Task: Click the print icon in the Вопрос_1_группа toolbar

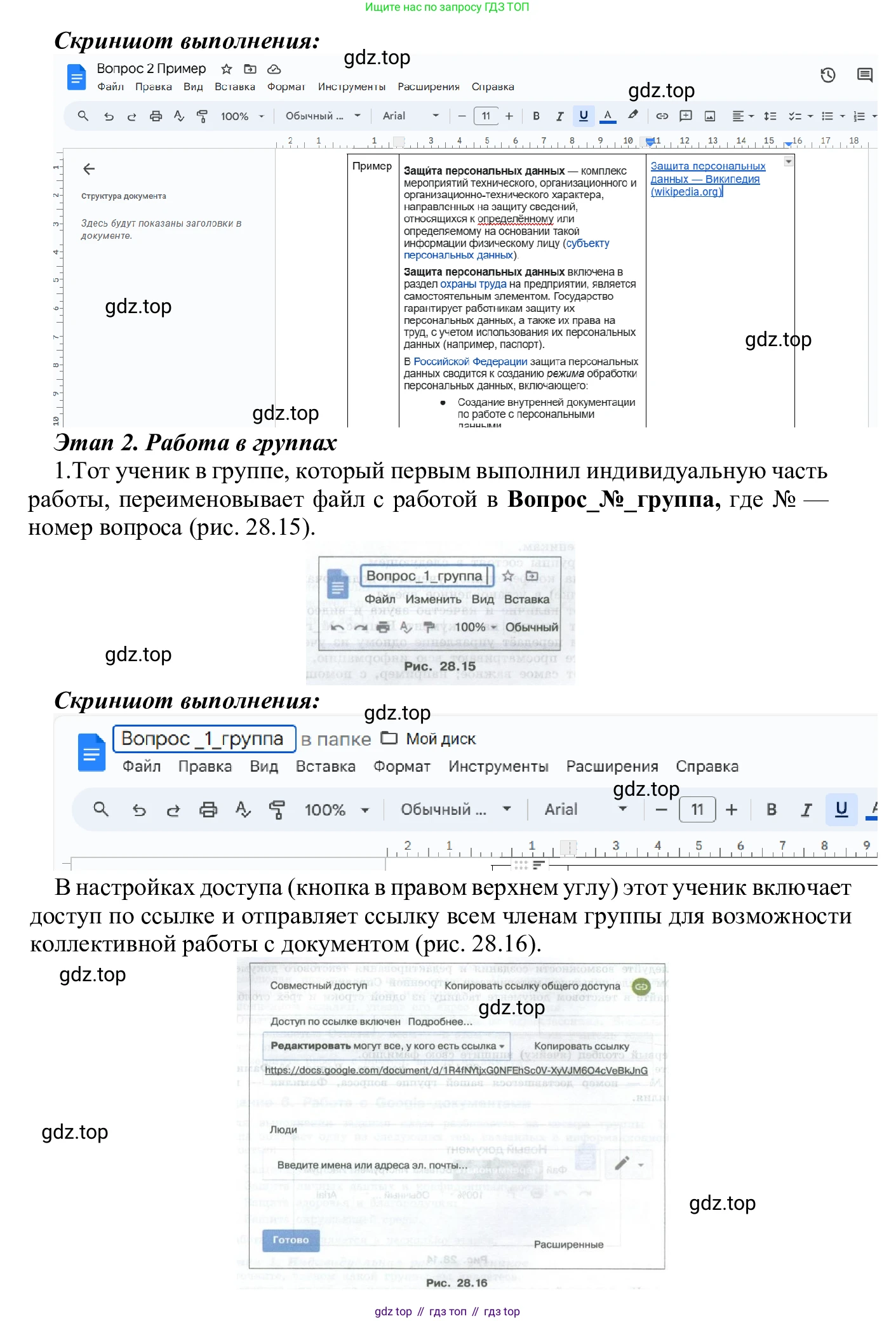Action: click(x=208, y=810)
